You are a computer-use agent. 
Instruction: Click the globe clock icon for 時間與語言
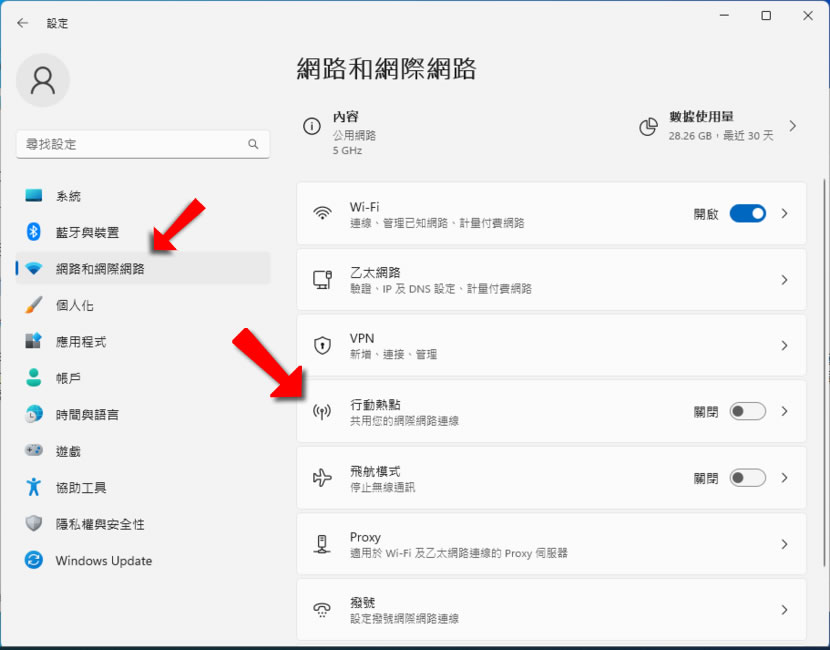34,414
